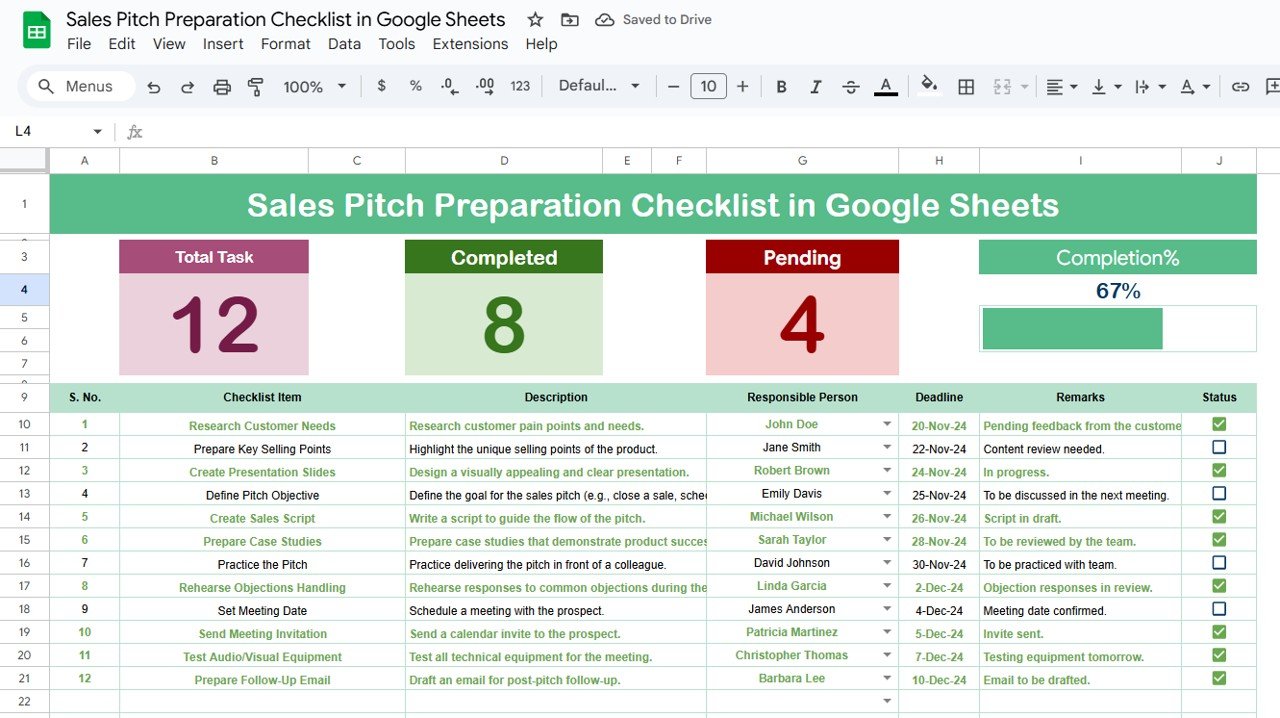Viewport: 1280px width, 718px height.
Task: Open the Format menu
Action: pos(286,44)
